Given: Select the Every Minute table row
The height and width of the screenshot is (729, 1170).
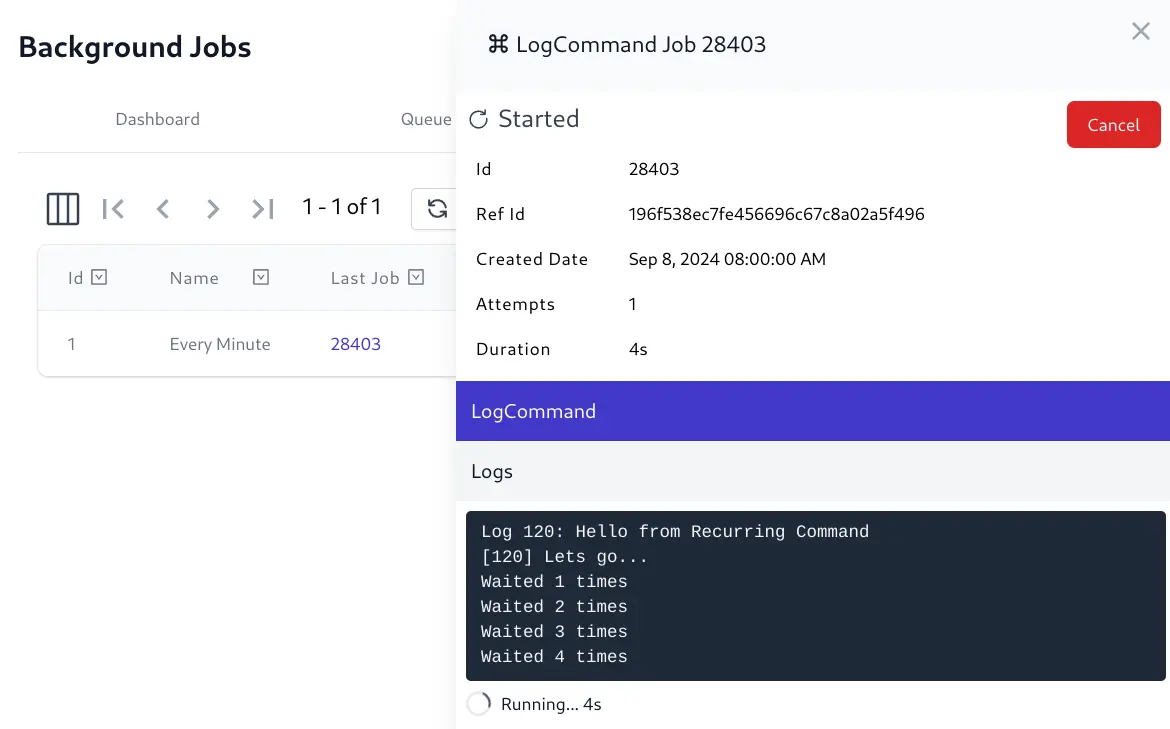Looking at the screenshot, I should pyautogui.click(x=247, y=344).
